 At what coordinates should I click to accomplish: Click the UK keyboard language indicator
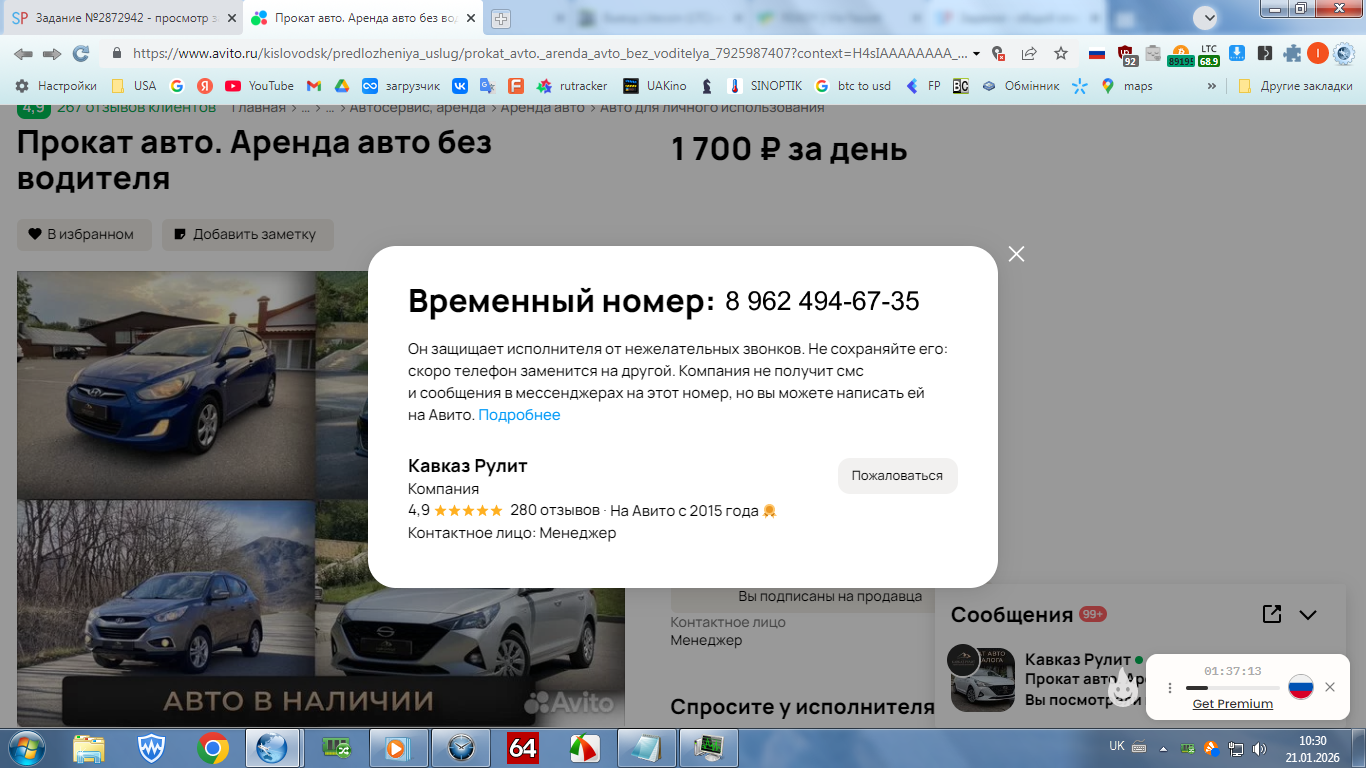1117,746
